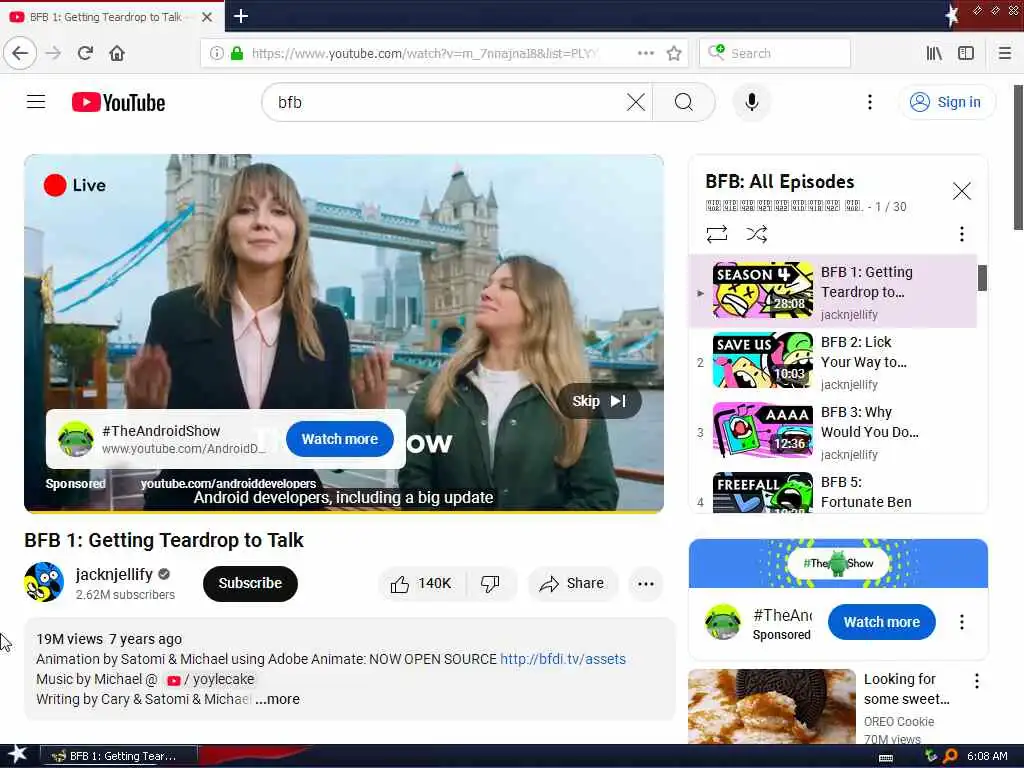Click Watch more in the sidebar sponsored card
This screenshot has width=1024, height=768.
(882, 622)
